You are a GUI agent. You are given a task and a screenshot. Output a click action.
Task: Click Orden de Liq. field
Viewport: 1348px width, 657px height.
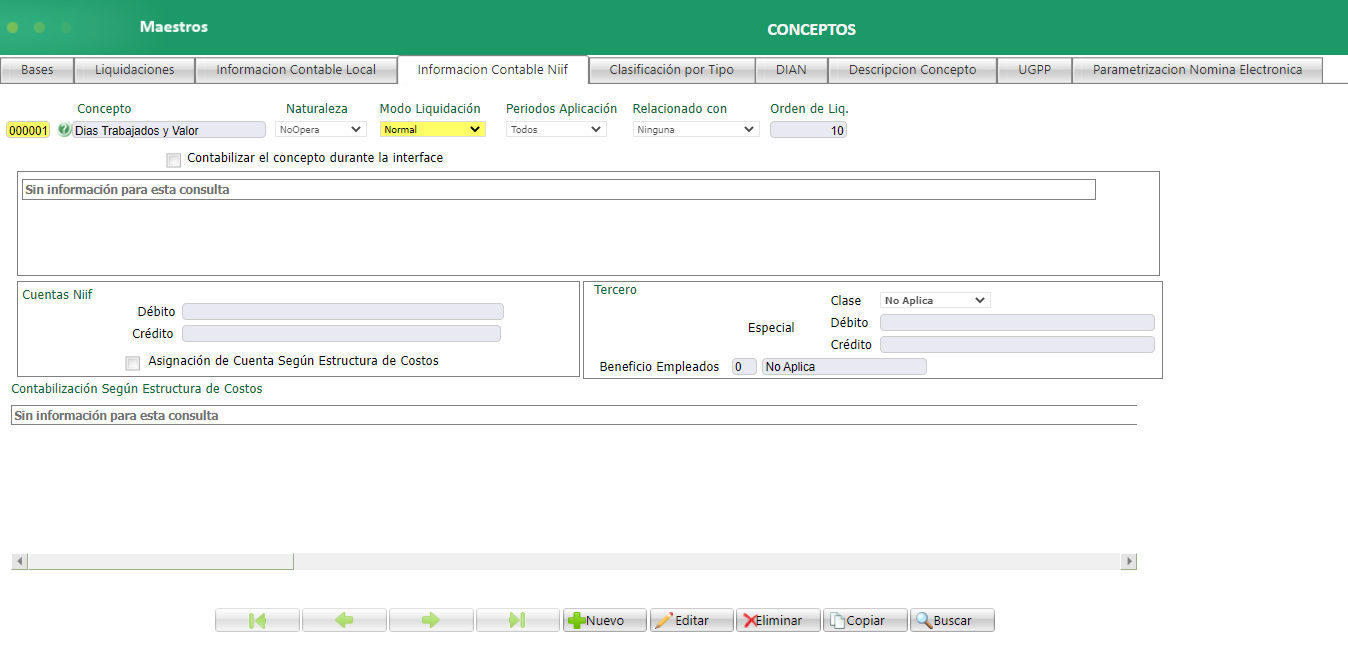pyautogui.click(x=808, y=130)
